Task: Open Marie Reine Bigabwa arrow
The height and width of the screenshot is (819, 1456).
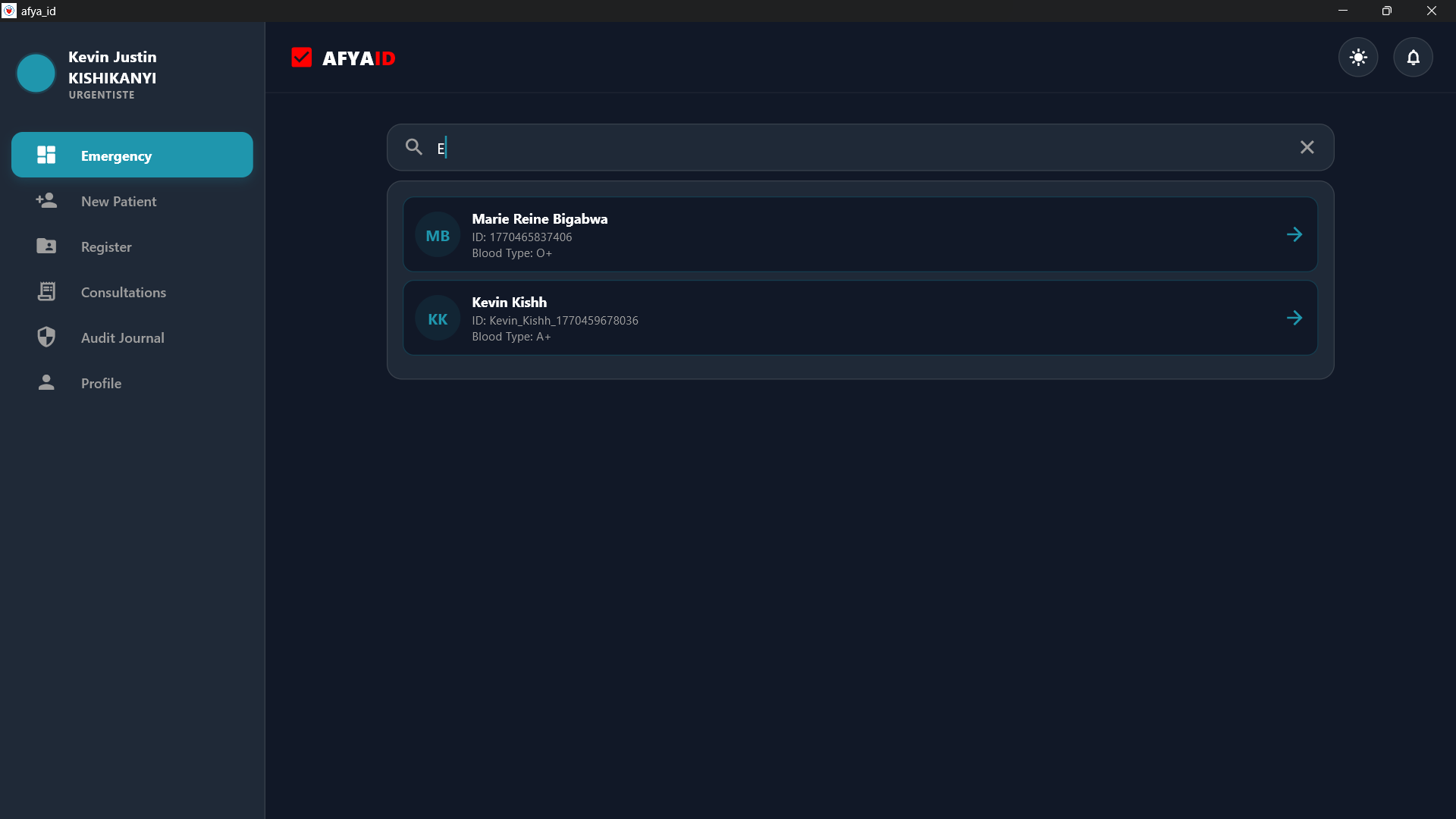Action: pos(1294,234)
